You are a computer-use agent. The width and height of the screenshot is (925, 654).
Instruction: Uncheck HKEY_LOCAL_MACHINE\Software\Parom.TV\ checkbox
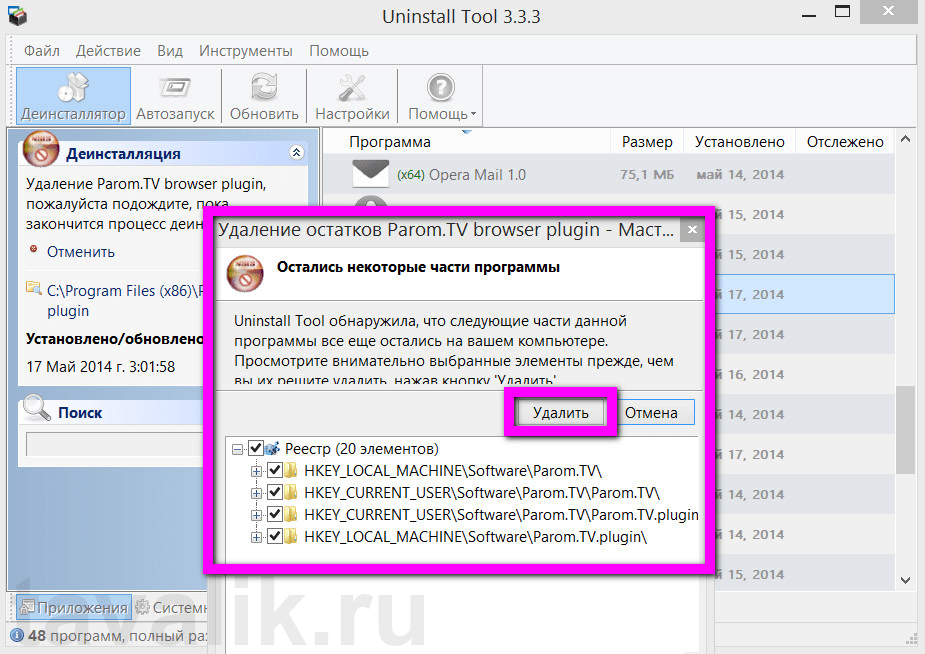[274, 470]
